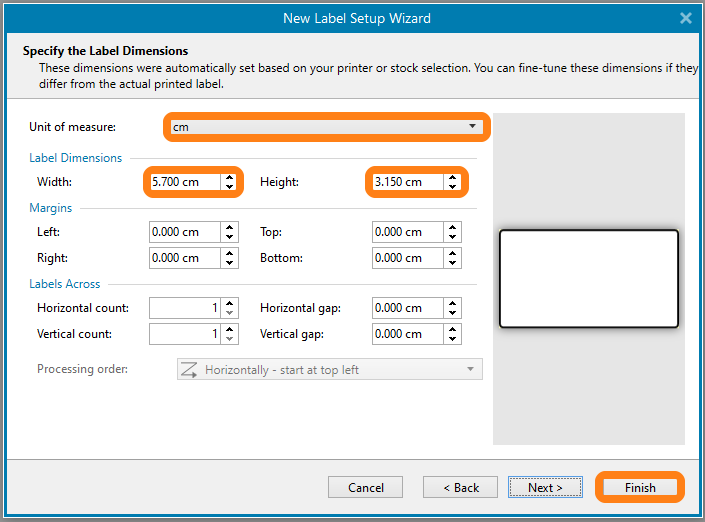
Task: Decrease the Vertical gap value
Action: click(x=453, y=339)
